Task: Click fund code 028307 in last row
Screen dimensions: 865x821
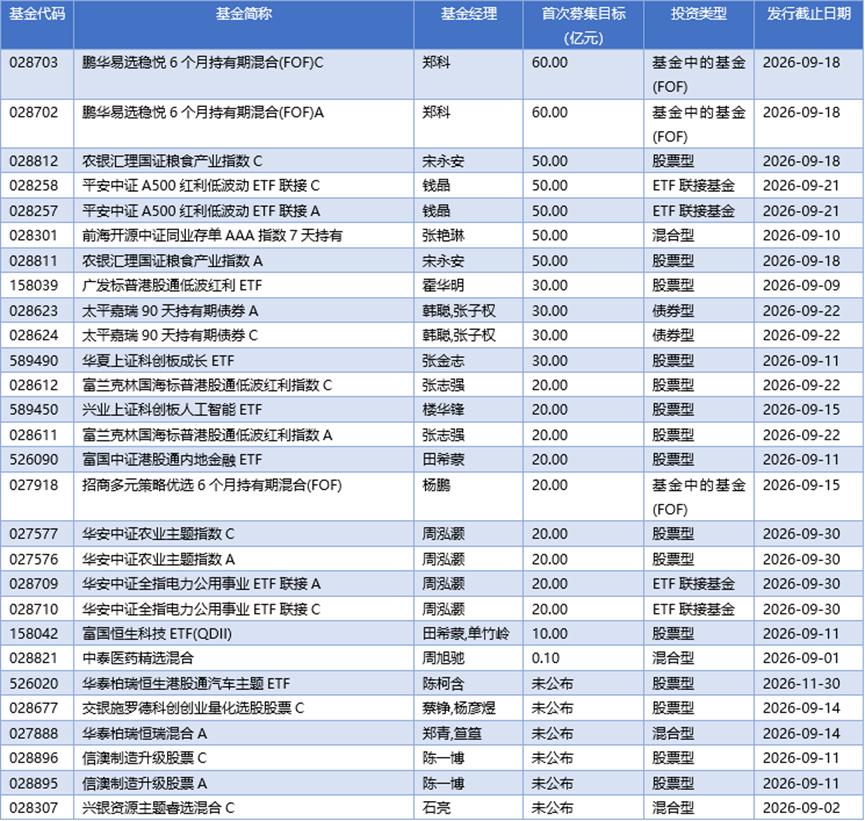Action: (34, 808)
